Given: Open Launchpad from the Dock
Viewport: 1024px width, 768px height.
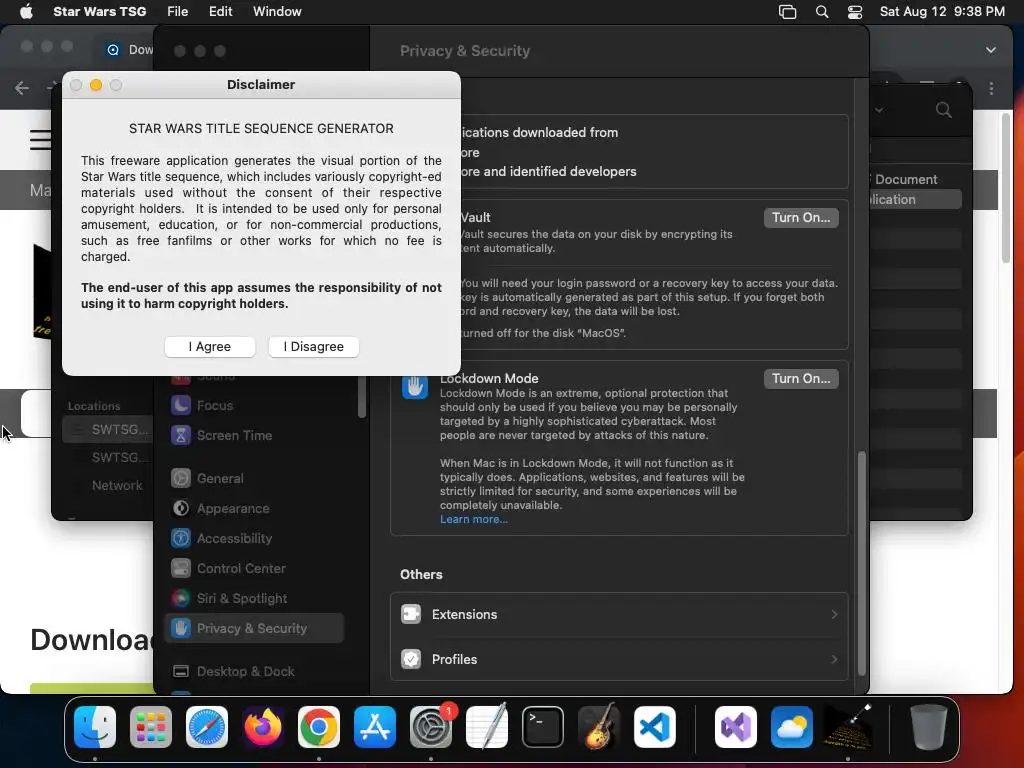Looking at the screenshot, I should pyautogui.click(x=151, y=727).
